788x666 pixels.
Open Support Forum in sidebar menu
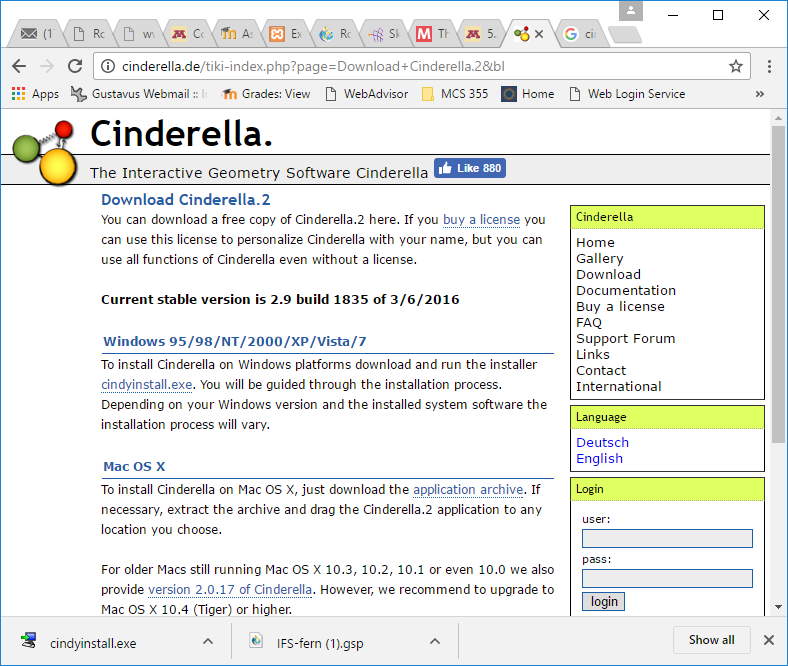625,339
